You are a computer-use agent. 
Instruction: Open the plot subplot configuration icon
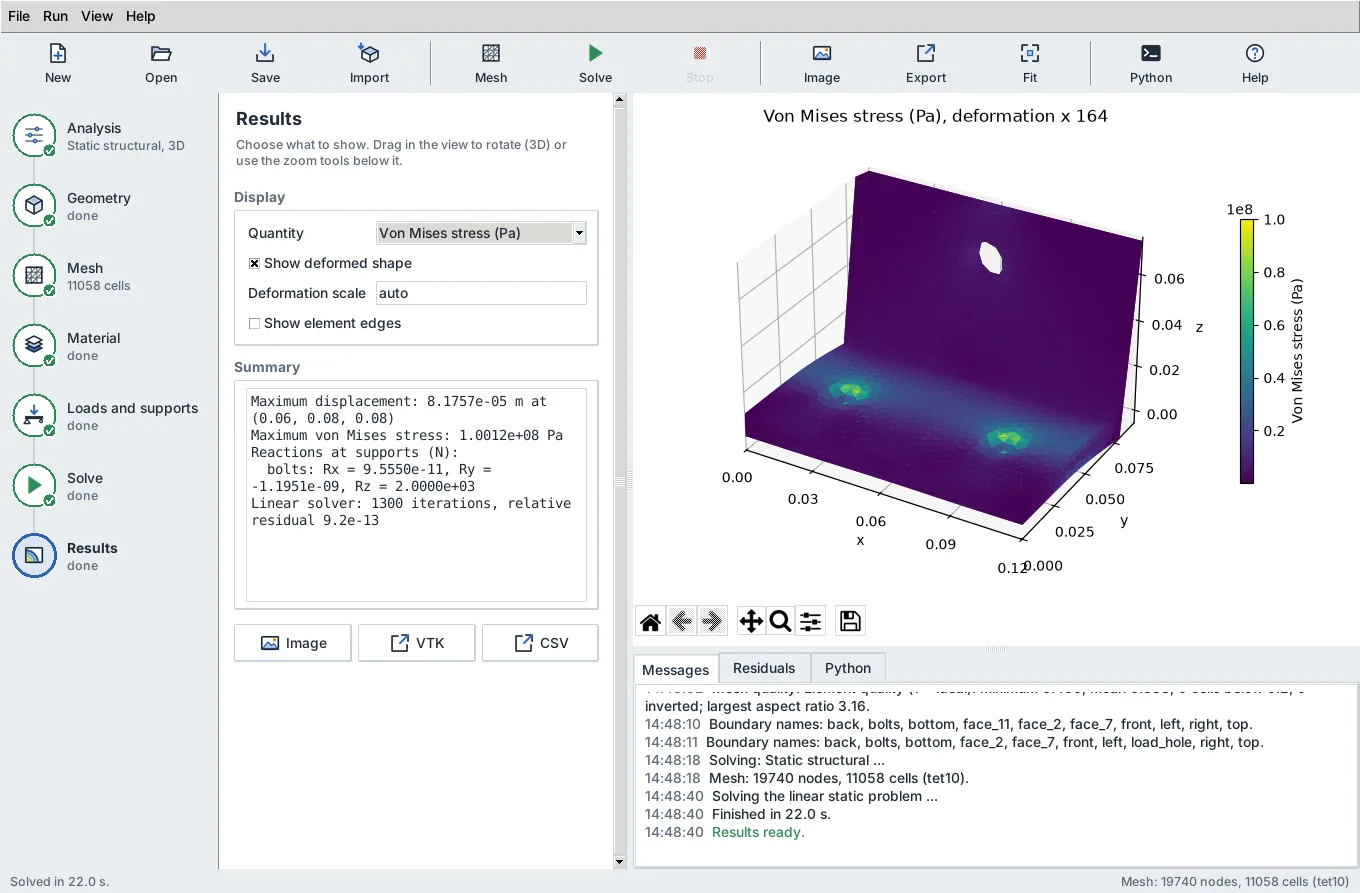click(810, 621)
